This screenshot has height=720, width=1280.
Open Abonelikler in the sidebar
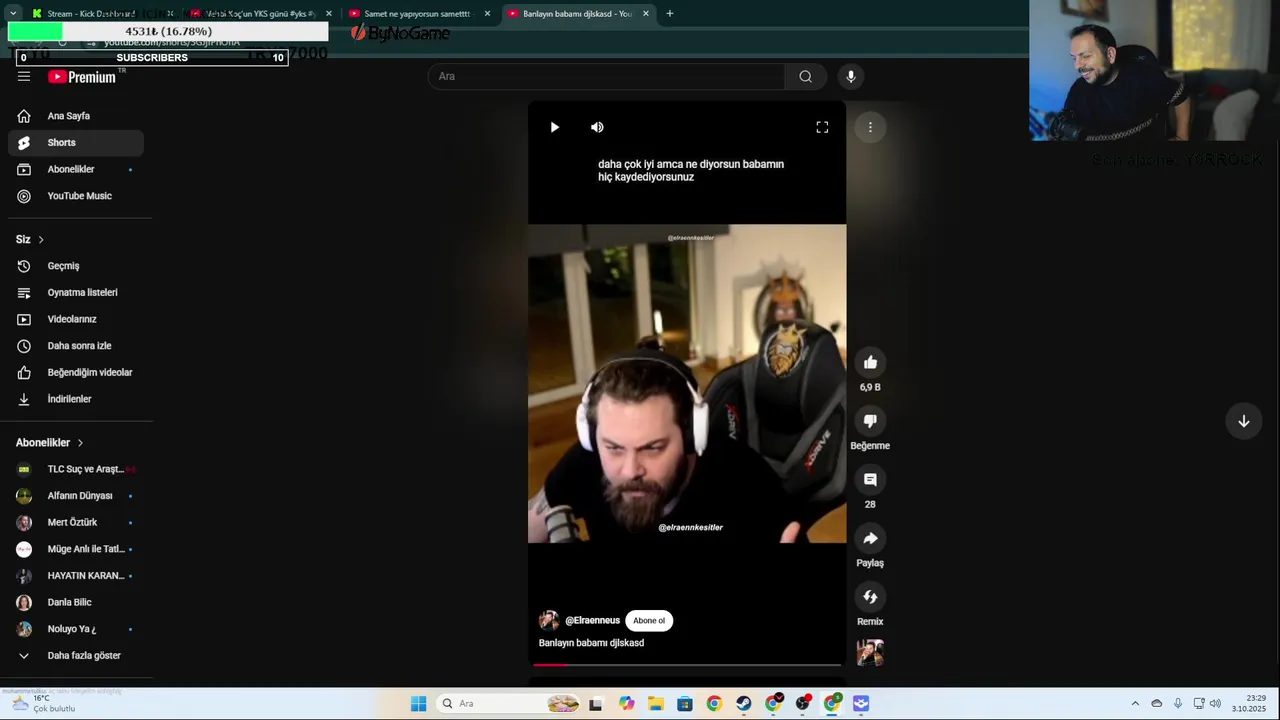(x=76, y=169)
